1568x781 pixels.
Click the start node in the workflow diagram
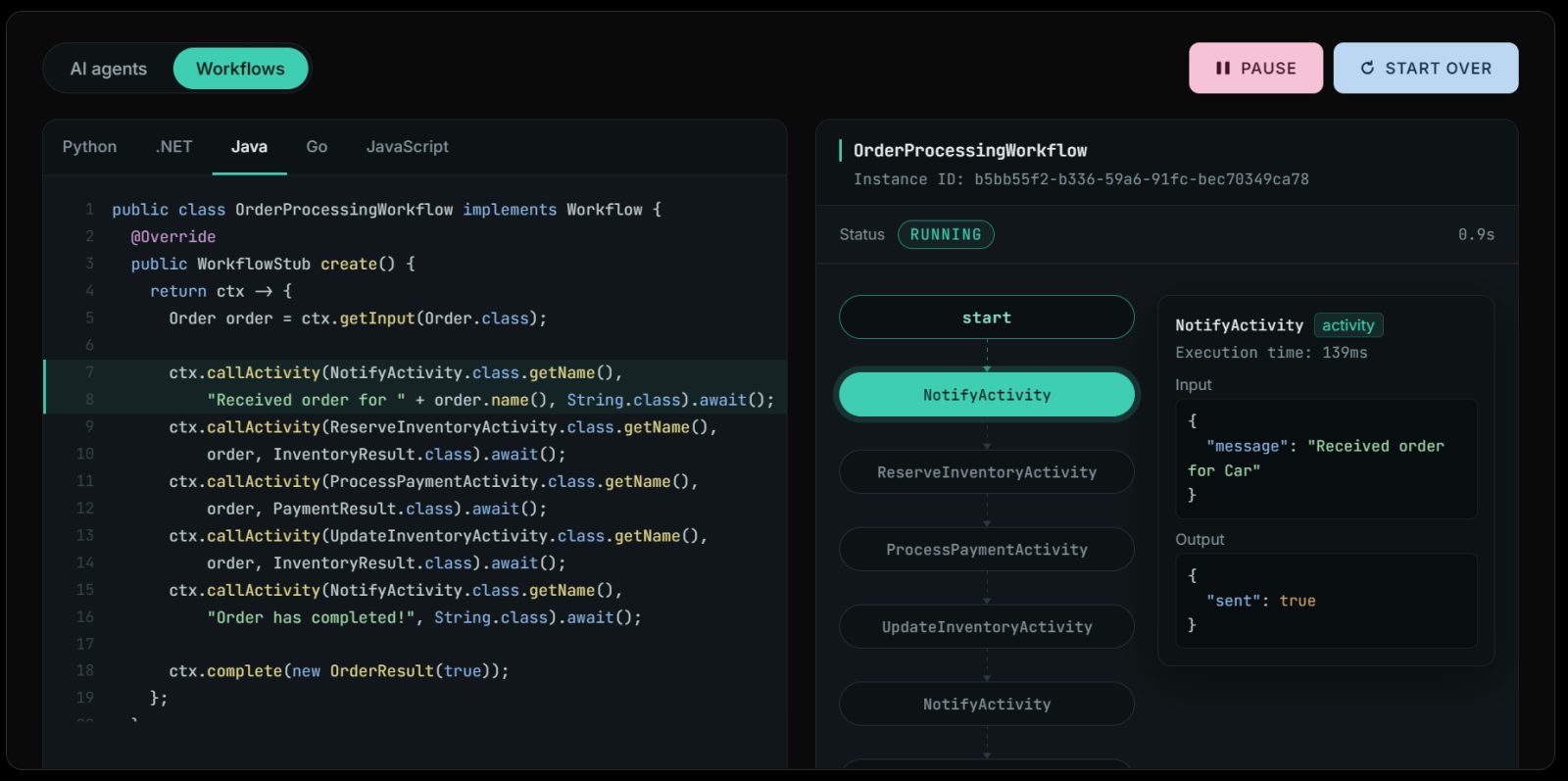click(x=987, y=317)
